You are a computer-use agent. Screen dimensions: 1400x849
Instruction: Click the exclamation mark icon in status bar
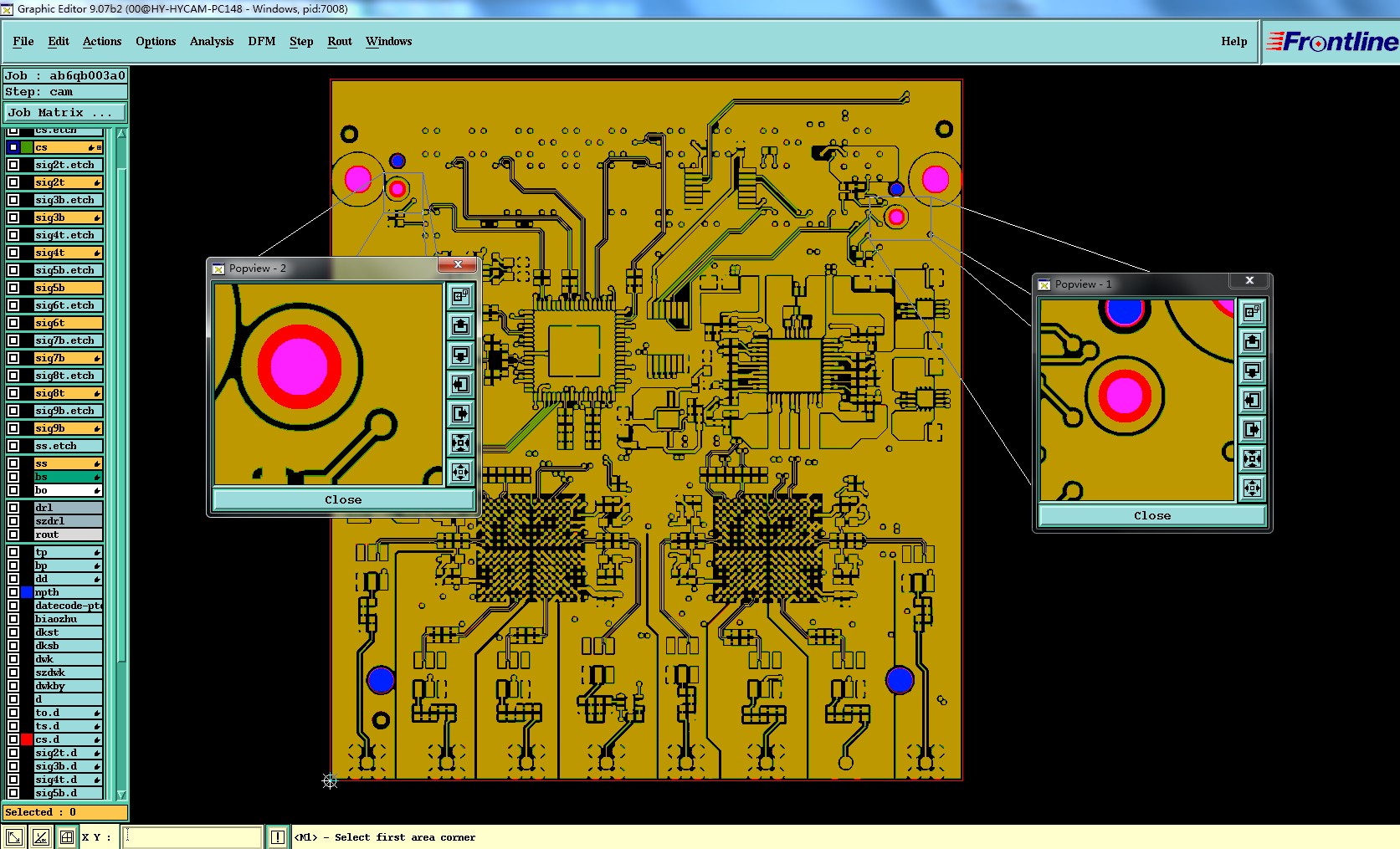278,836
